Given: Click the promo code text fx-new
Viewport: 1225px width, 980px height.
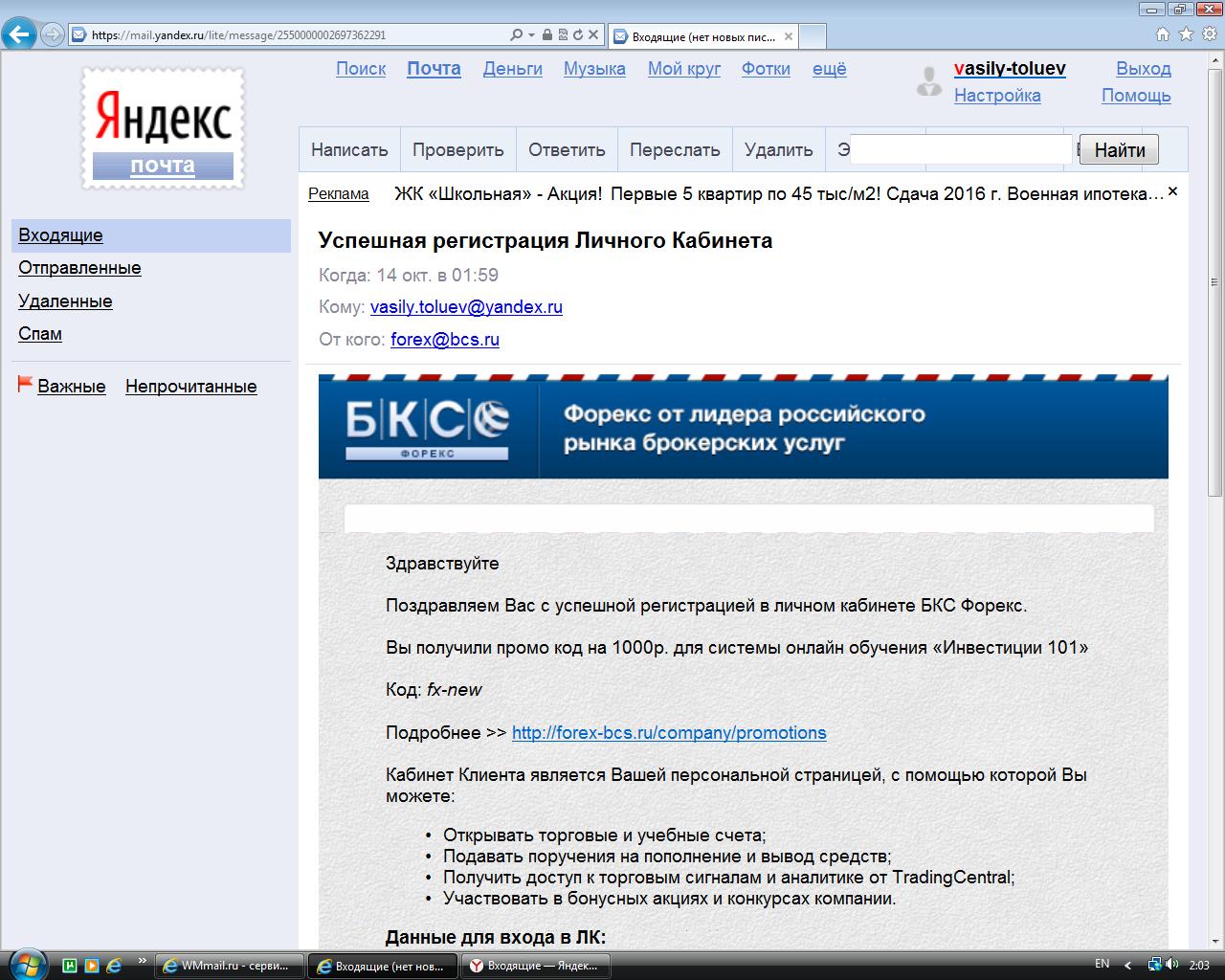Looking at the screenshot, I should (x=455, y=690).
